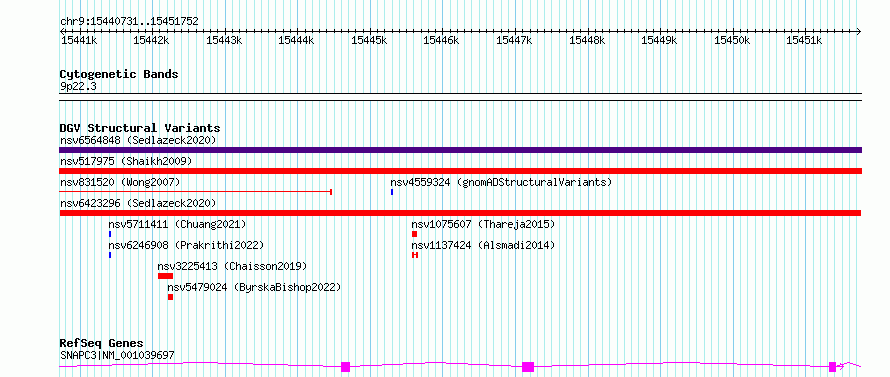
Task: Click the 9p22.3 cytogenetic band line
Action: (460, 97)
